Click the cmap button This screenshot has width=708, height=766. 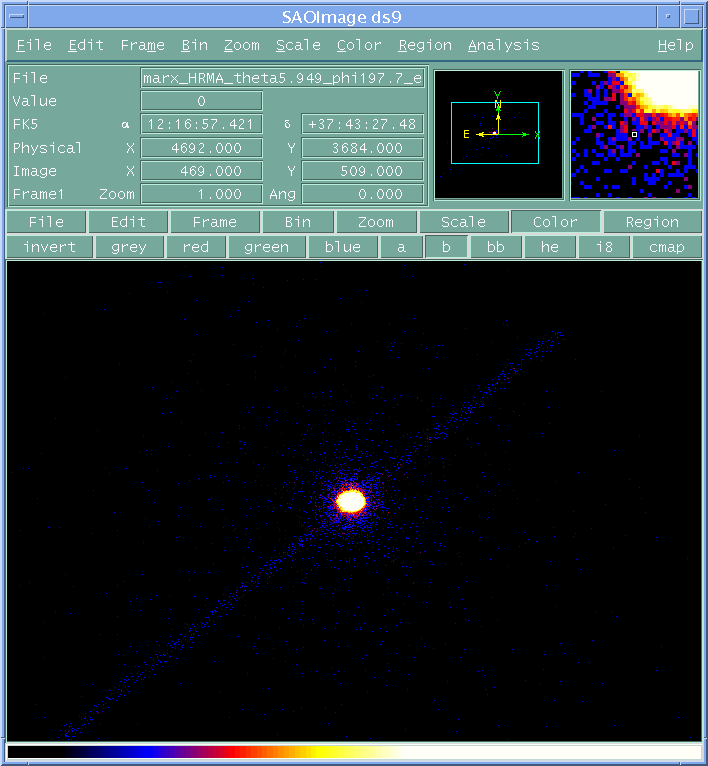665,247
